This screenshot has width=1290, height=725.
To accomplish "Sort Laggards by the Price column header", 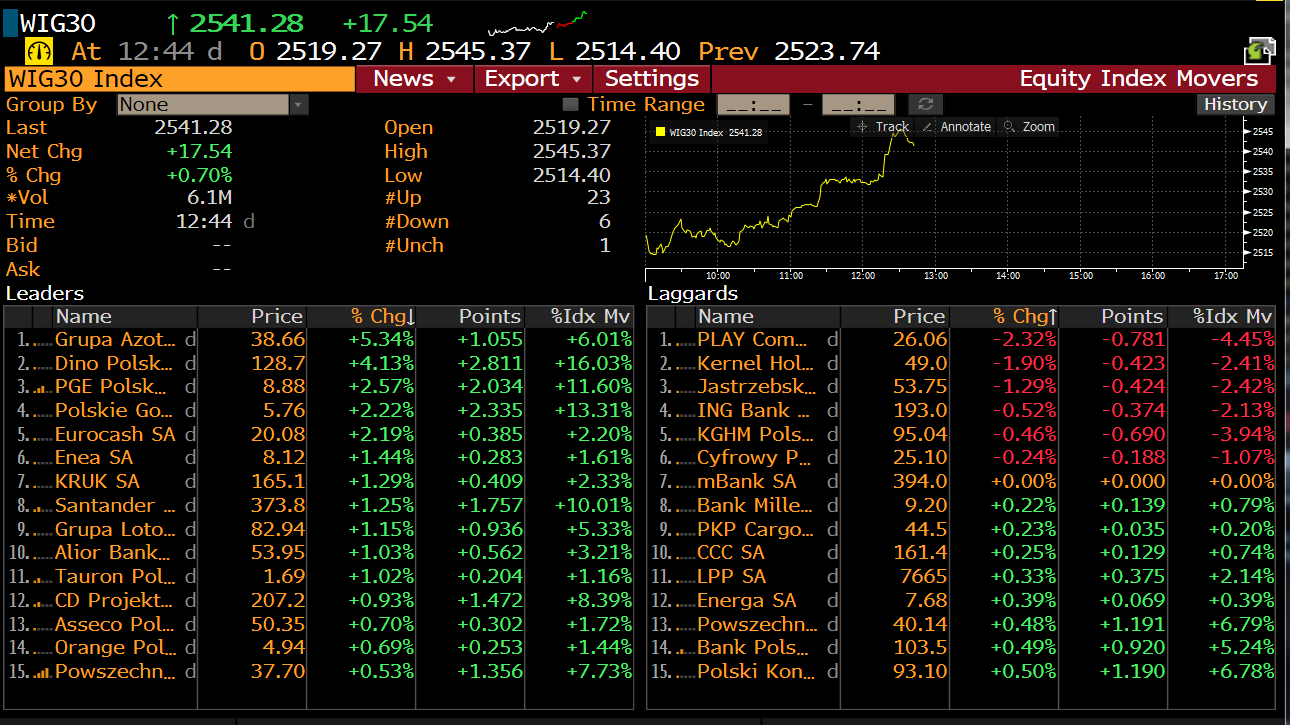I will tap(894, 317).
